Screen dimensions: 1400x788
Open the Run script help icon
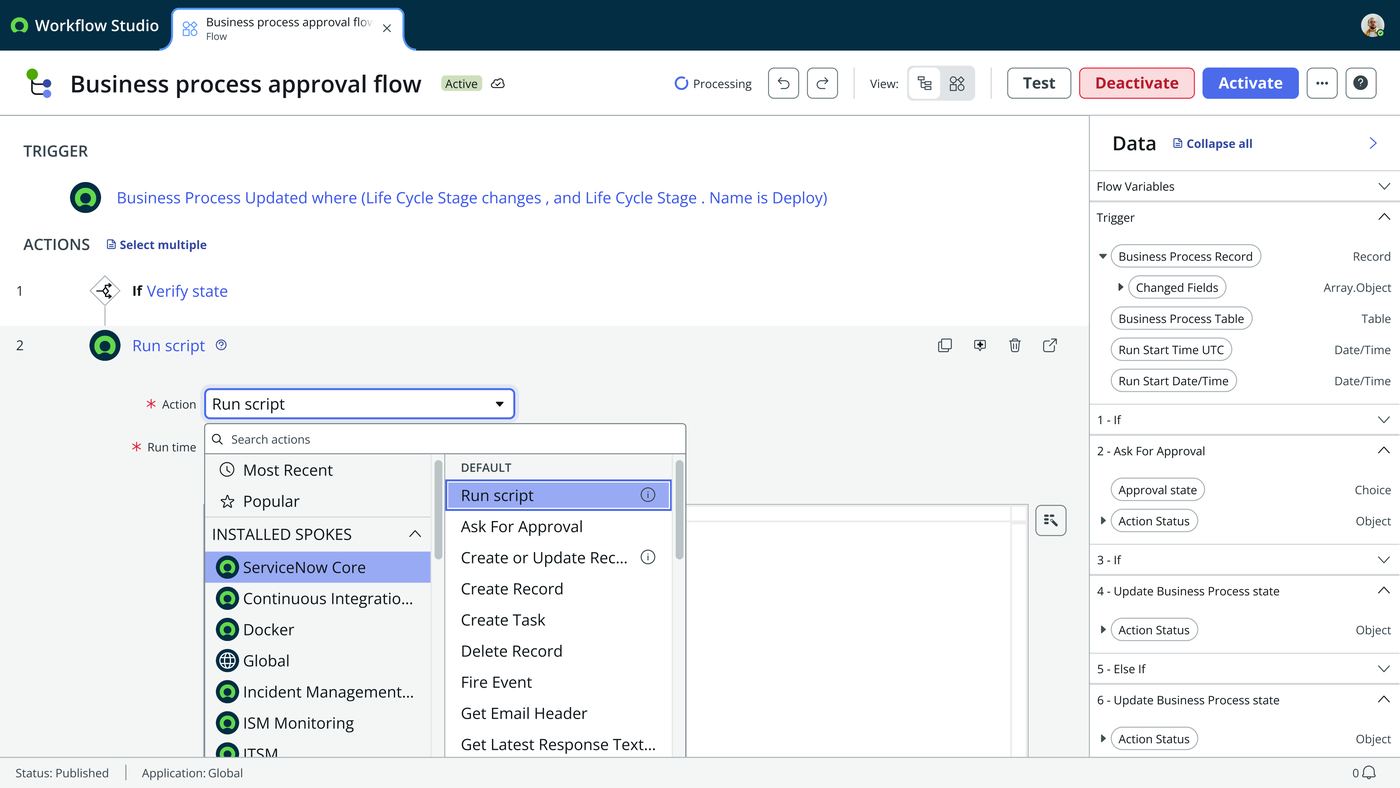point(222,345)
